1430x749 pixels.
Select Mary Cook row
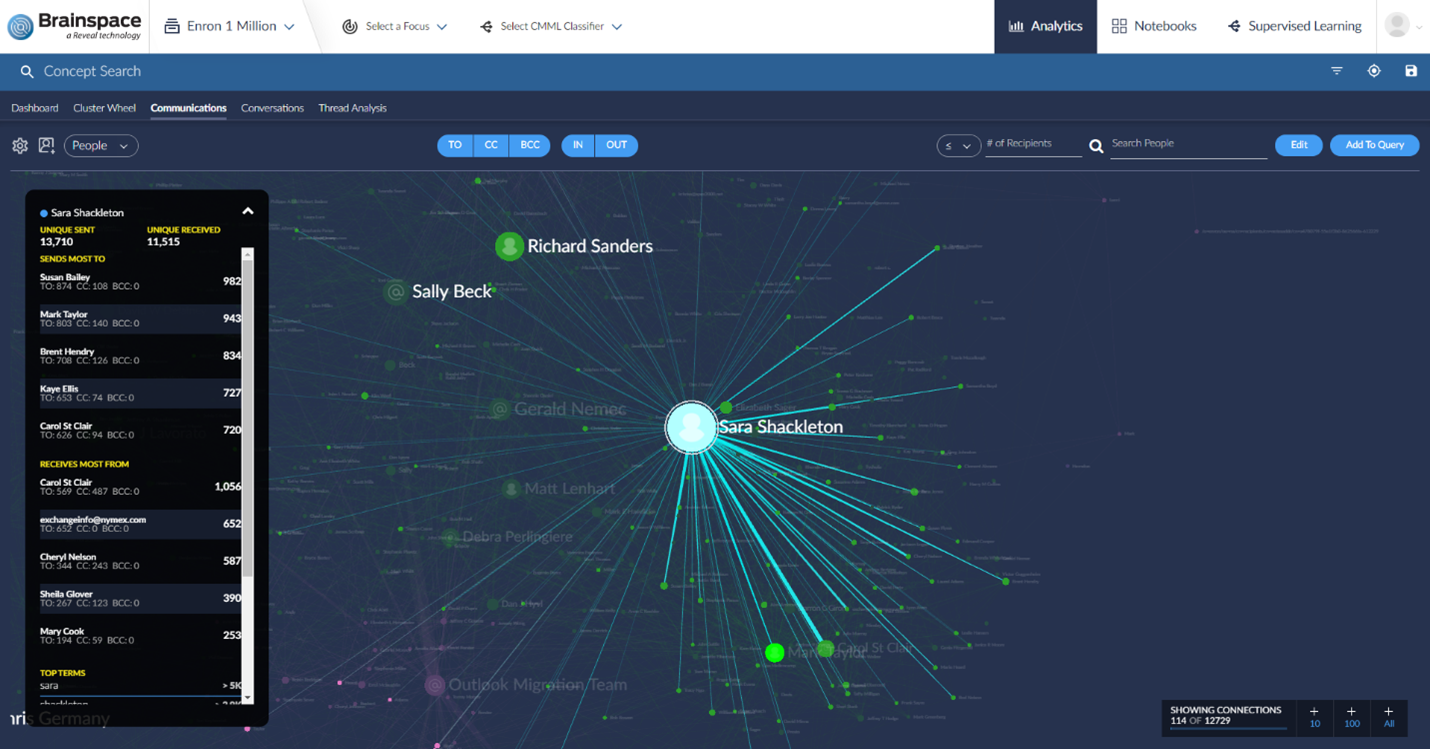coord(140,636)
